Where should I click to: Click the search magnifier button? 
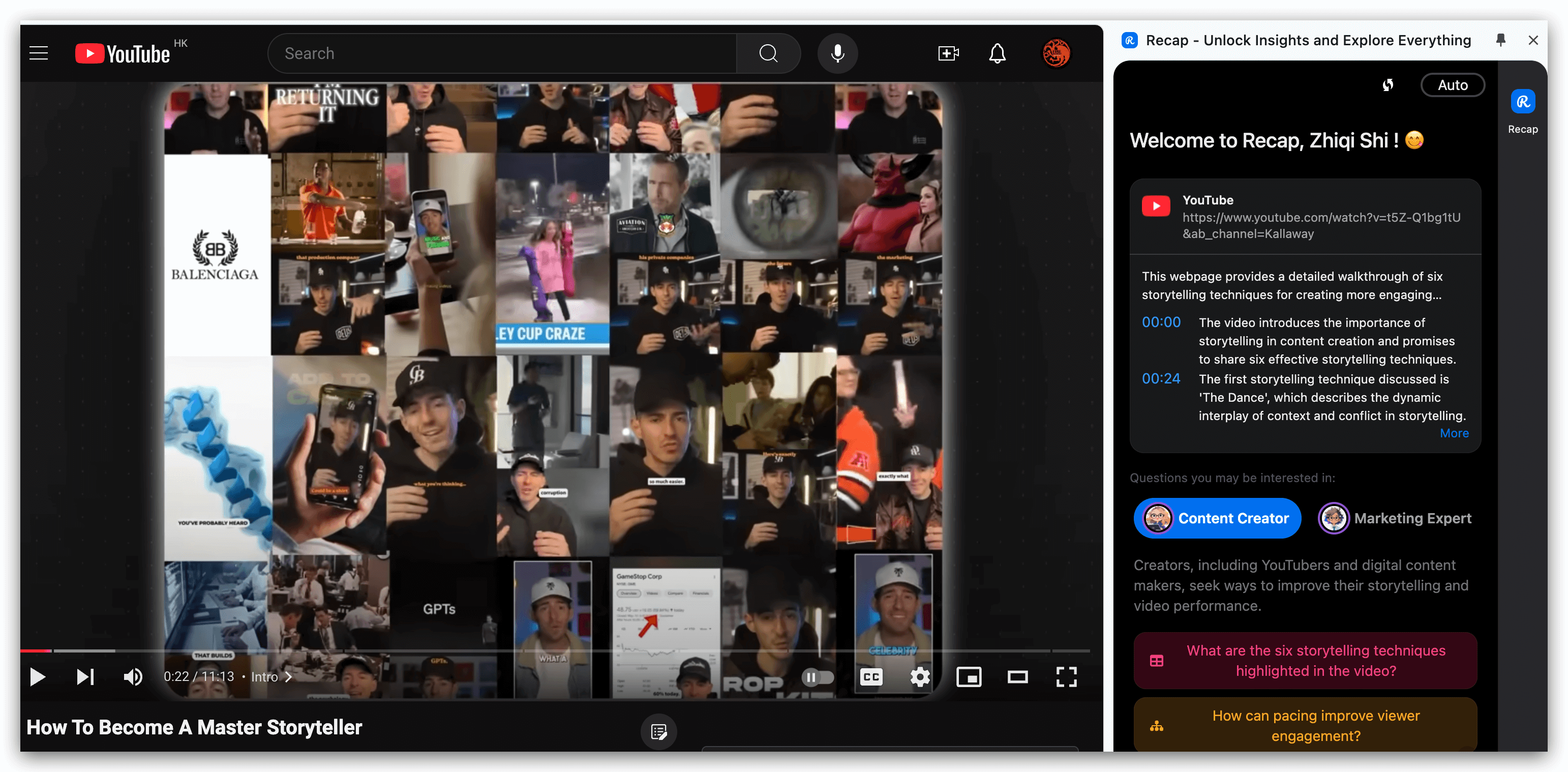[768, 53]
